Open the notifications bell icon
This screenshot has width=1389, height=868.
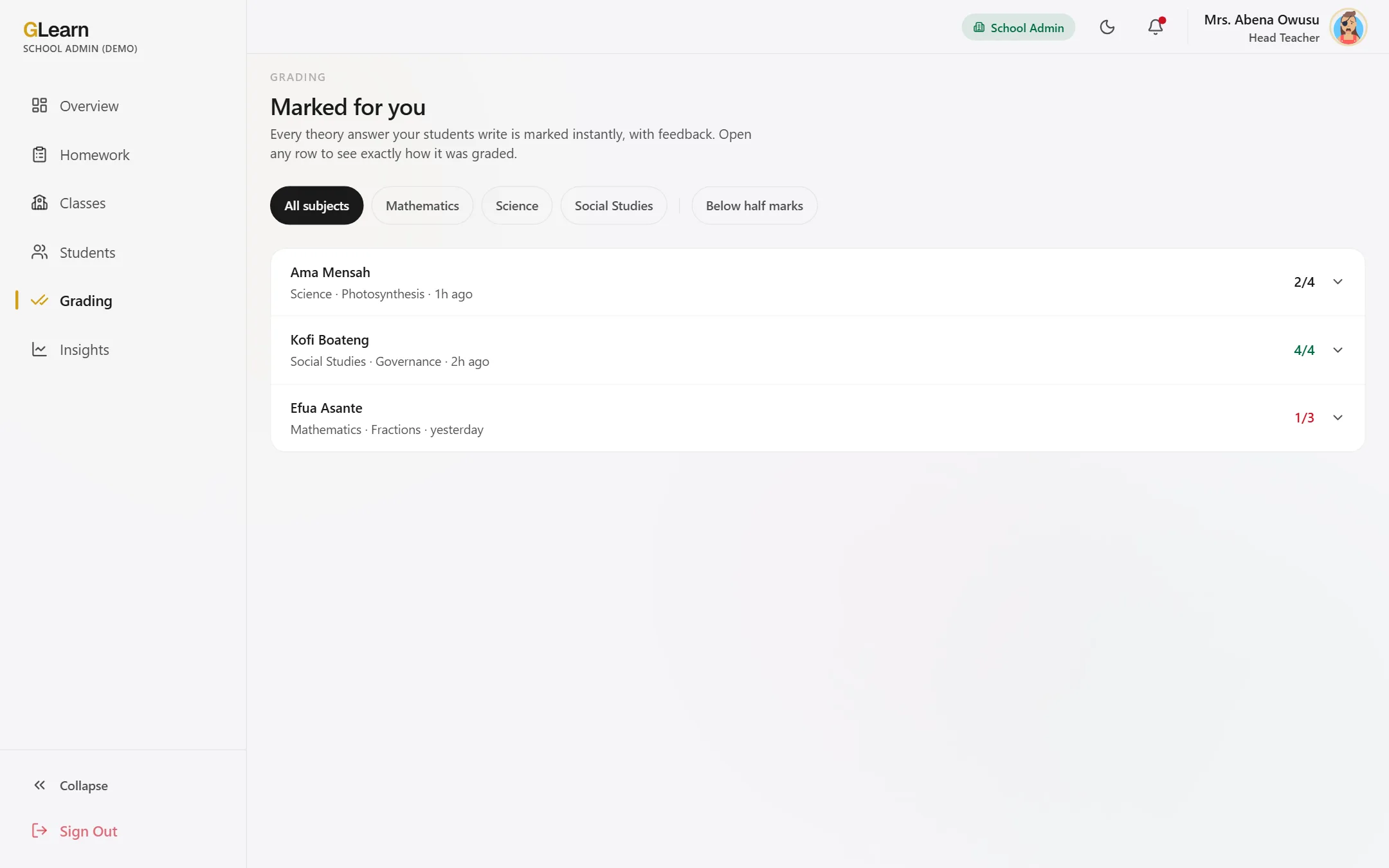[x=1156, y=27]
